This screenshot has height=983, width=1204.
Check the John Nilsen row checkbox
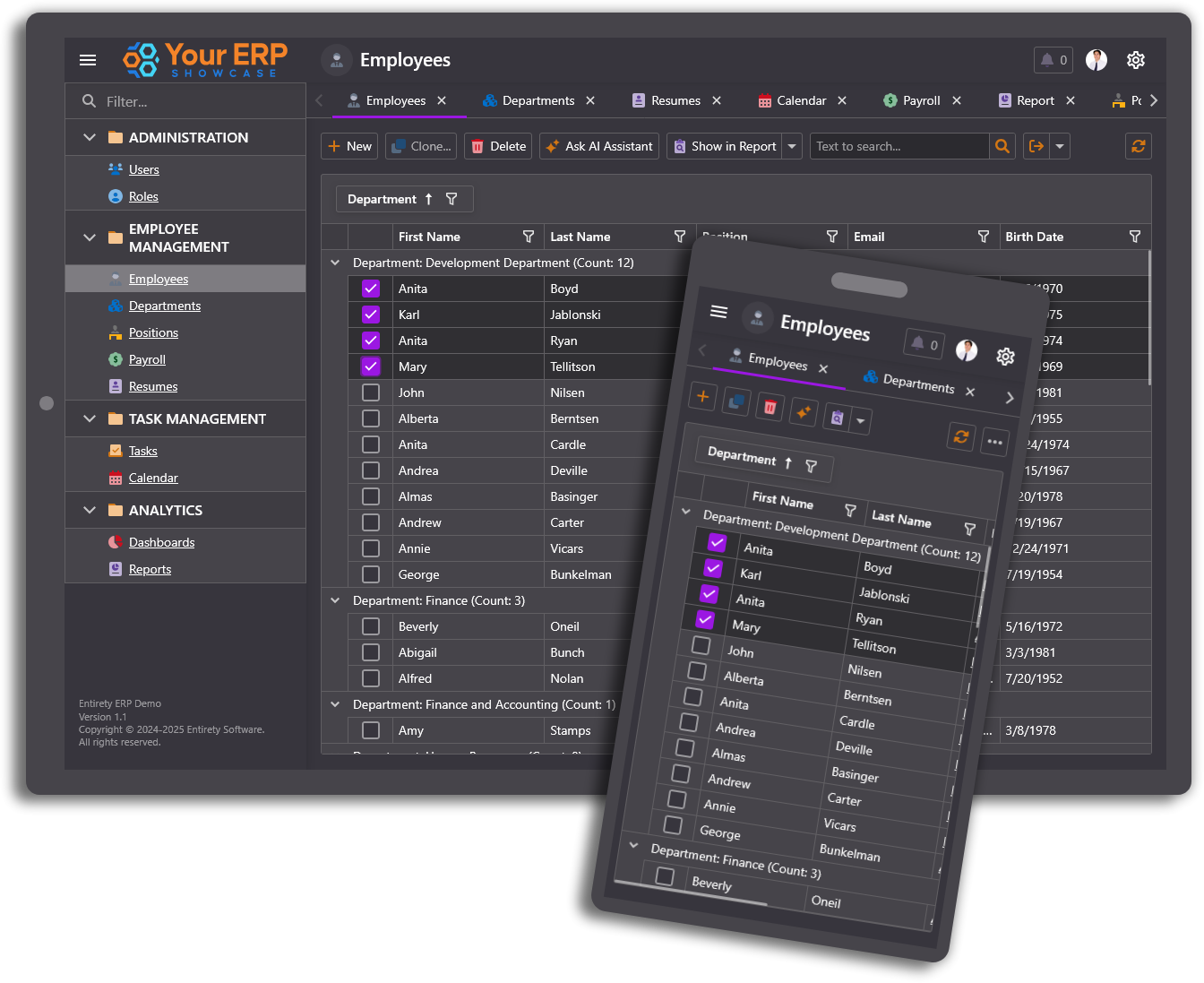click(x=371, y=392)
